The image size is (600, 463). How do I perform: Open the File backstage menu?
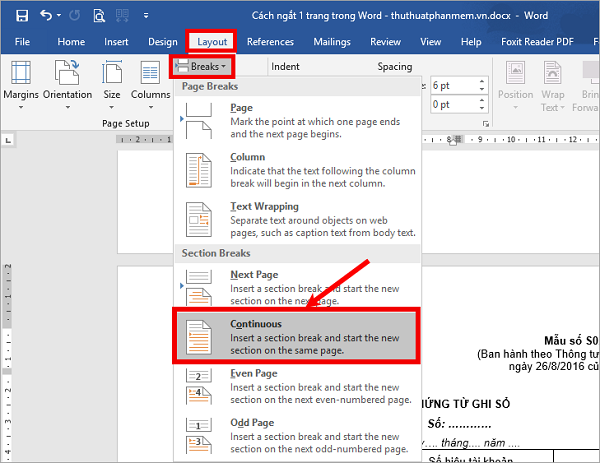(22, 42)
